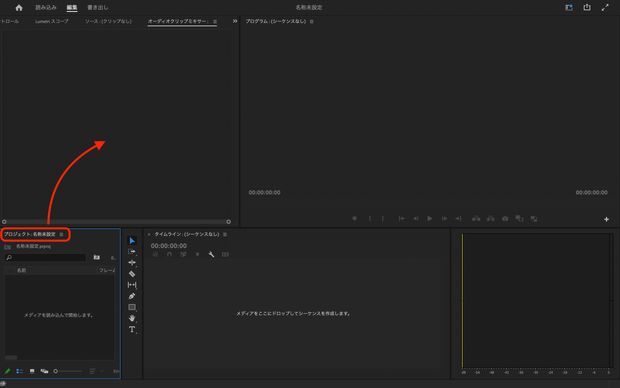Open the タイムライン panel menu icon
Image resolution: width=620 pixels, height=388 pixels.
(225, 235)
